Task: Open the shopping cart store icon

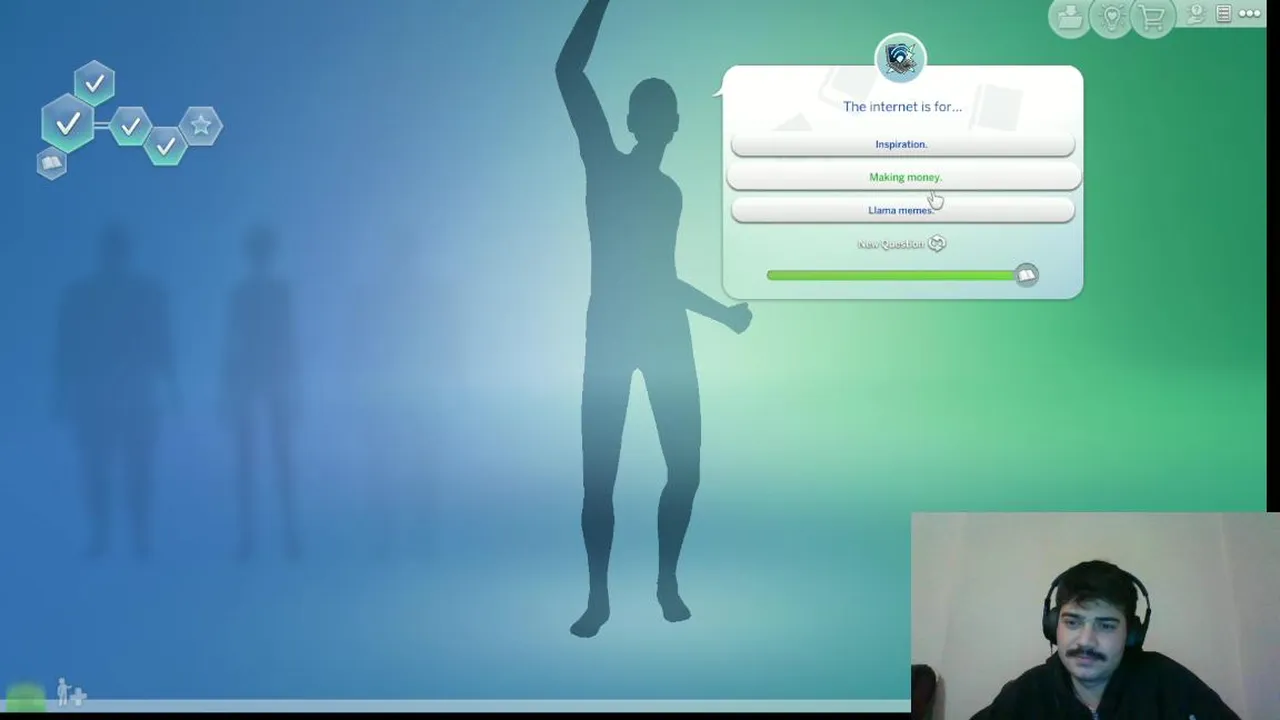Action: tap(1153, 18)
